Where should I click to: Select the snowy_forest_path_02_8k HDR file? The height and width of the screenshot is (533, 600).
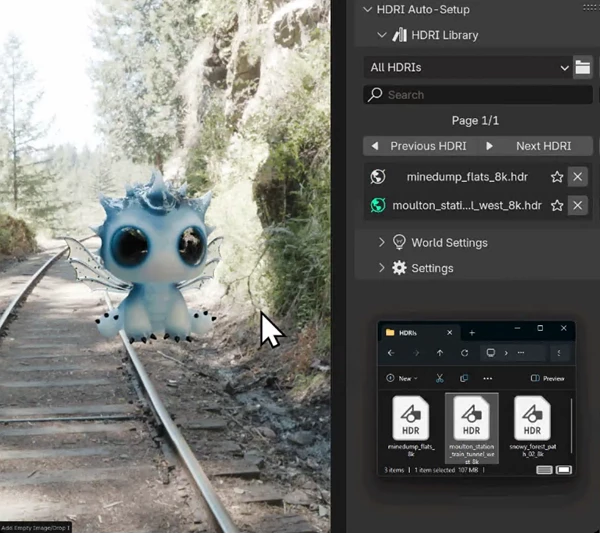click(x=533, y=427)
